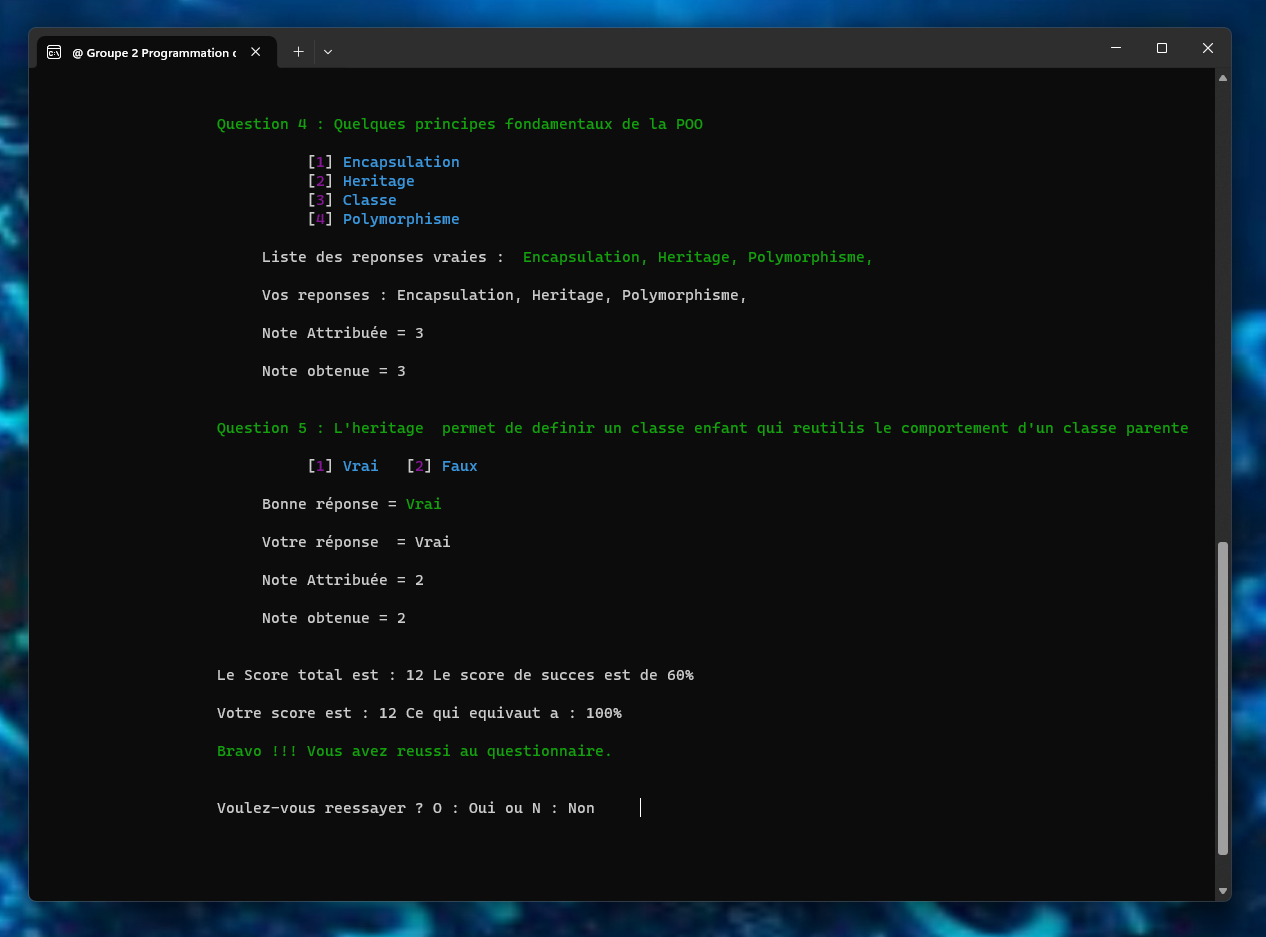Click the blue Vrai option in Question 5
Viewport: 1266px width, 937px height.
[x=360, y=466]
